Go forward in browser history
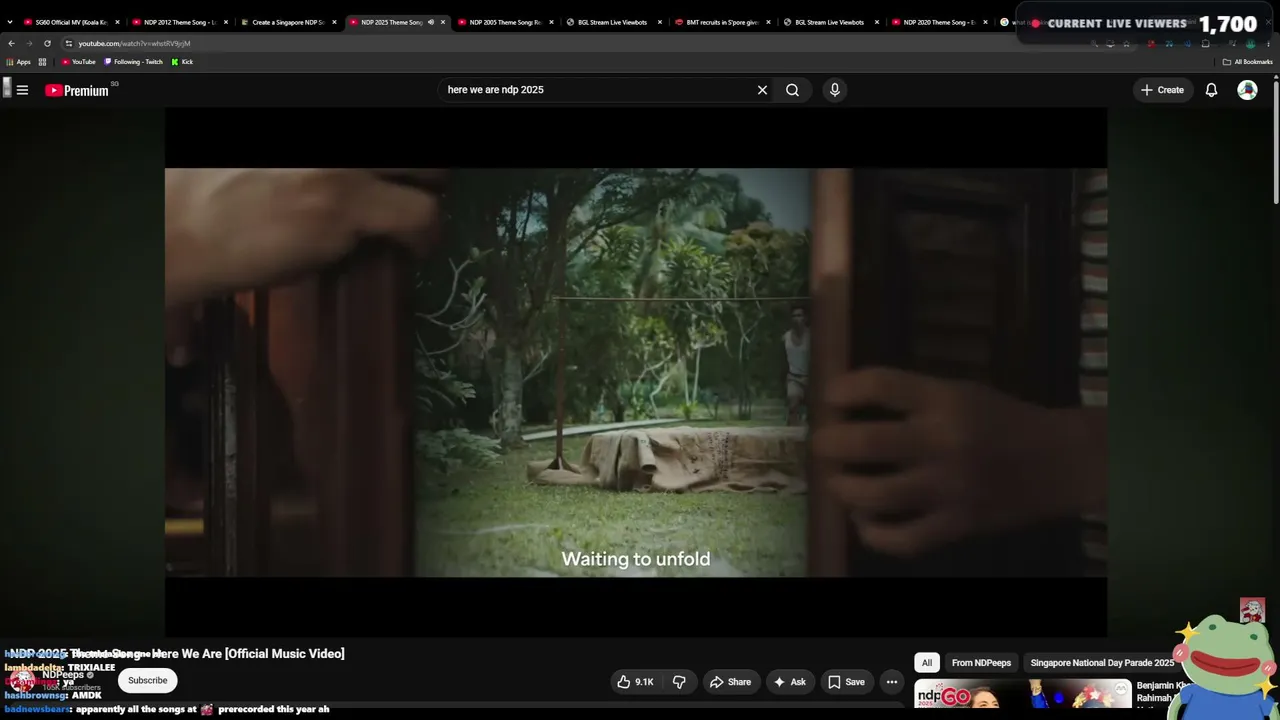The width and height of the screenshot is (1280, 720). point(29,43)
